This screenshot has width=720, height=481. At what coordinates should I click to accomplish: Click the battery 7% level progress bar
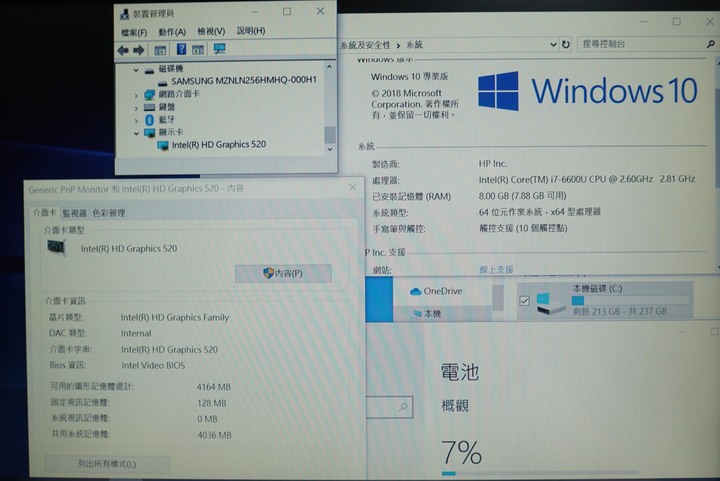pos(540,473)
